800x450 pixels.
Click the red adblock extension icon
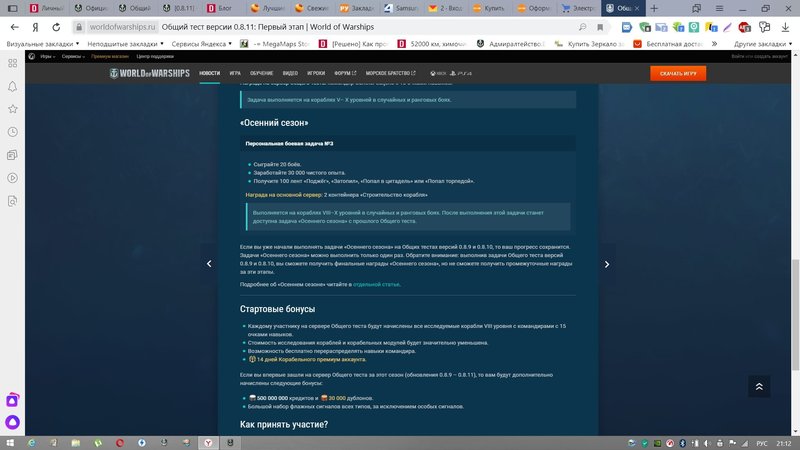point(744,27)
